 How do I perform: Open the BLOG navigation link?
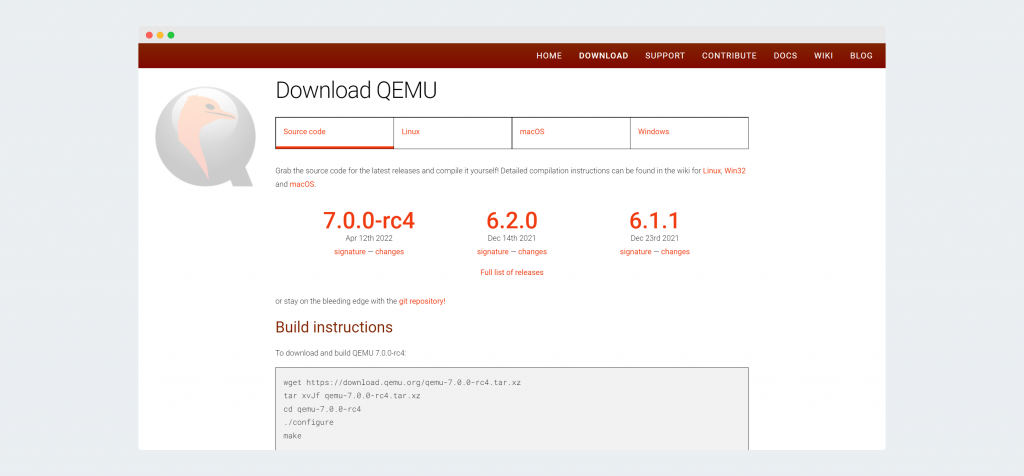click(x=861, y=56)
